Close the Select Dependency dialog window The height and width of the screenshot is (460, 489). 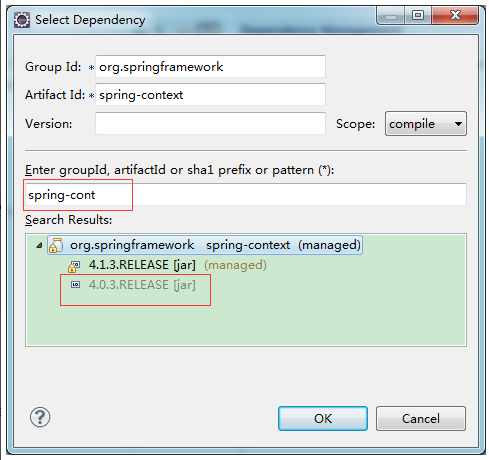point(455,15)
